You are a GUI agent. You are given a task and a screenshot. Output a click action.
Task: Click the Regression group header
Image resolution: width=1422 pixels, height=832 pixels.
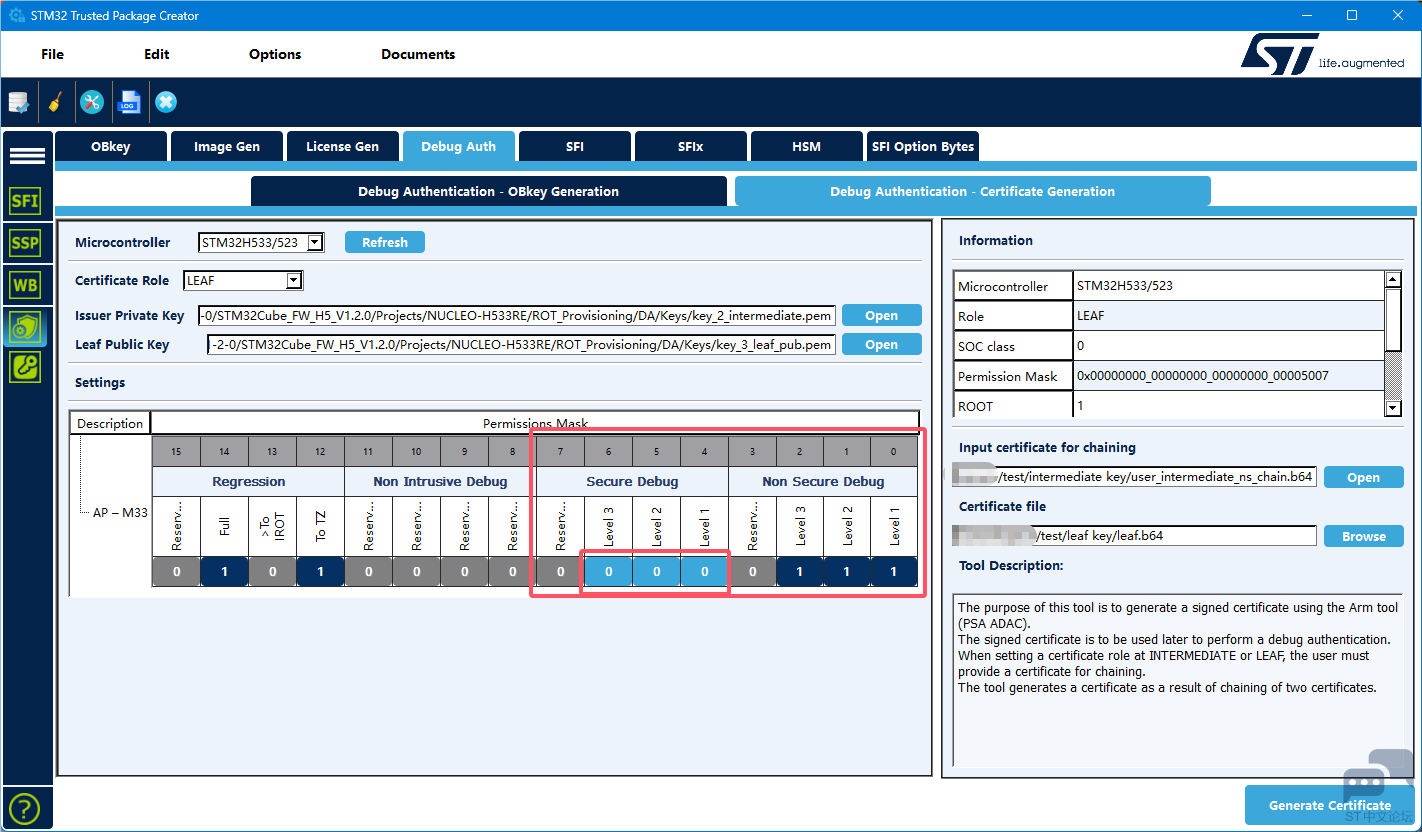point(249,481)
